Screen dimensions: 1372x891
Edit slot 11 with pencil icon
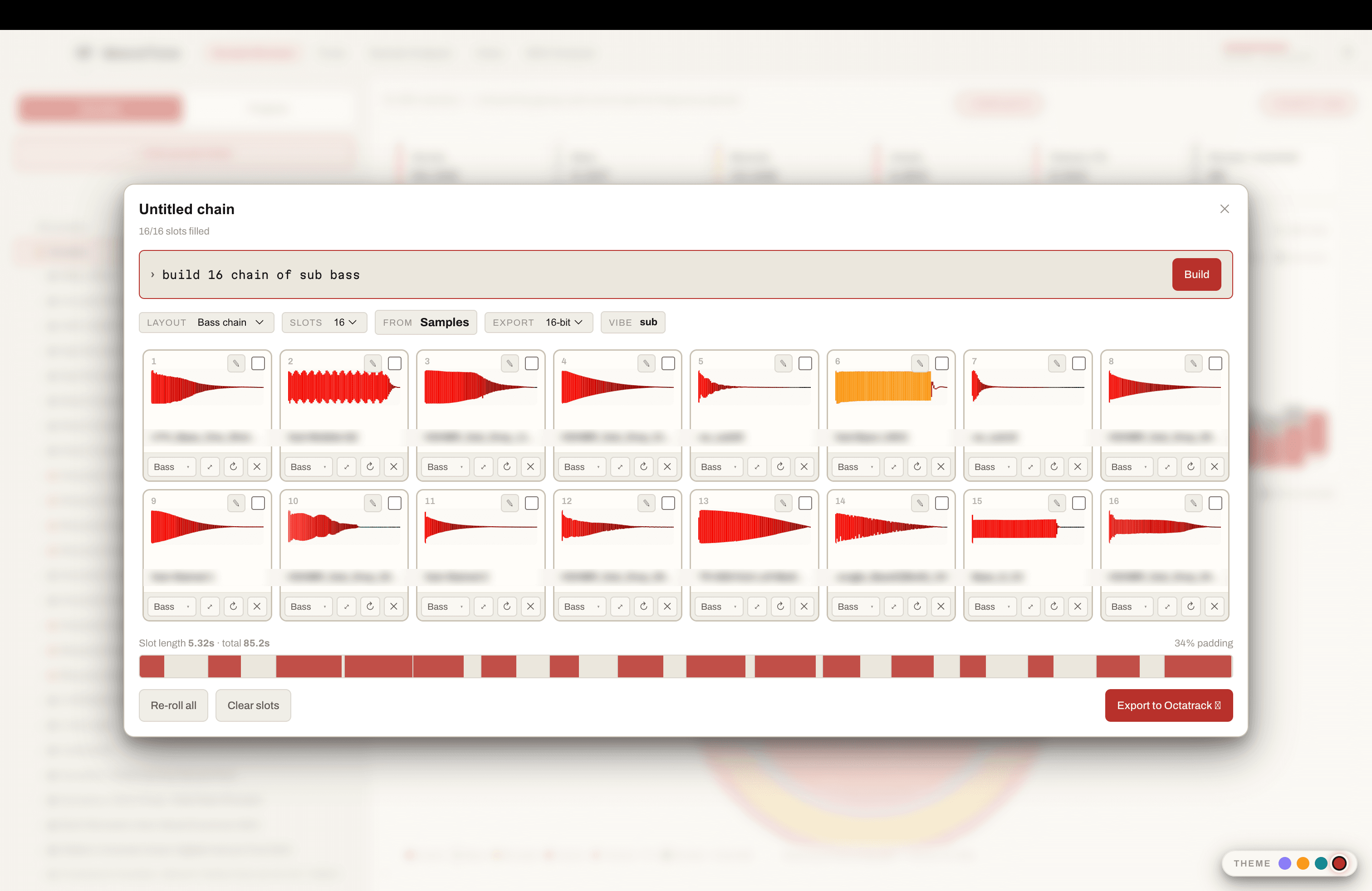tap(510, 503)
